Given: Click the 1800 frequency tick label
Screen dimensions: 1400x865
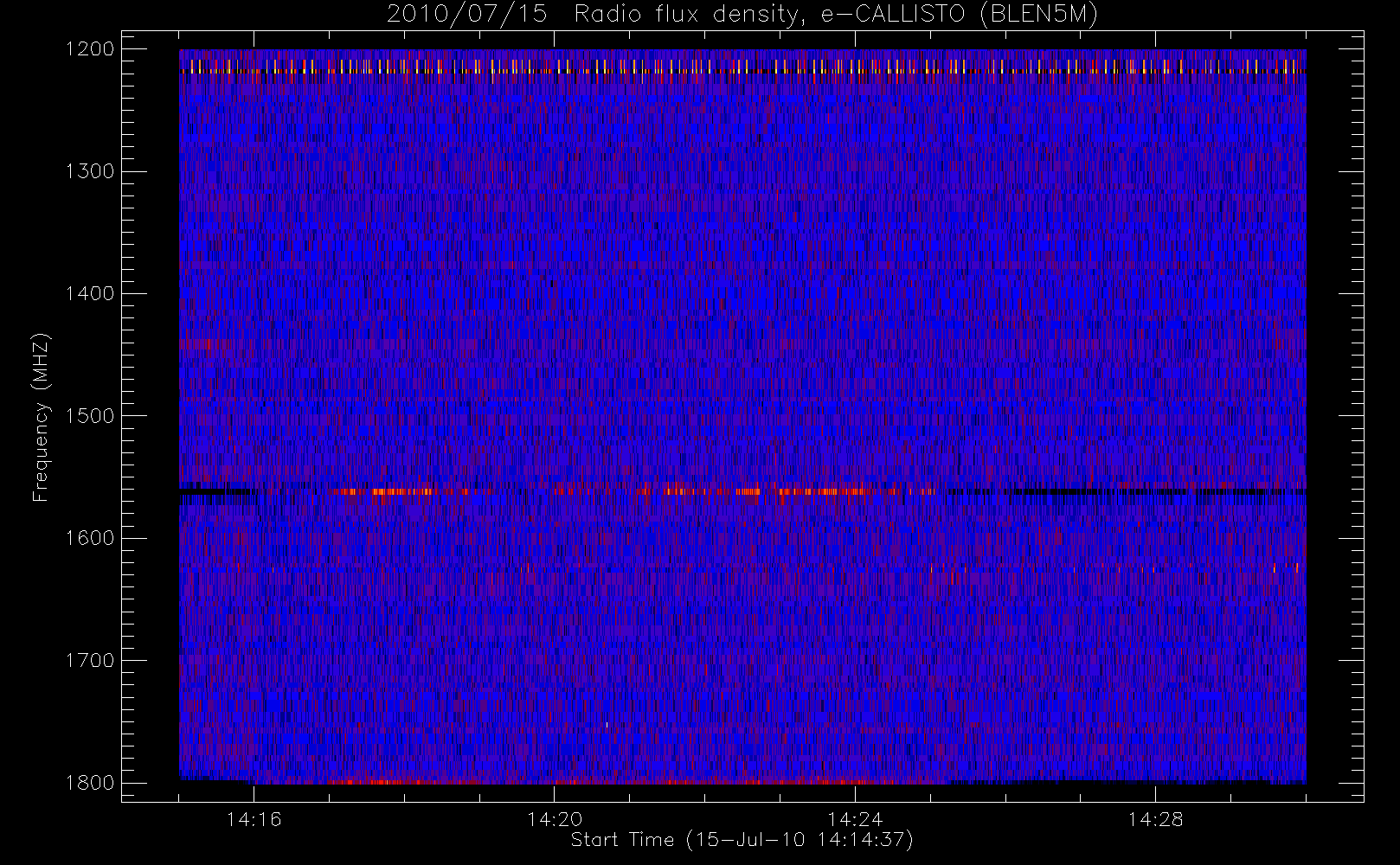Looking at the screenshot, I should [90, 782].
